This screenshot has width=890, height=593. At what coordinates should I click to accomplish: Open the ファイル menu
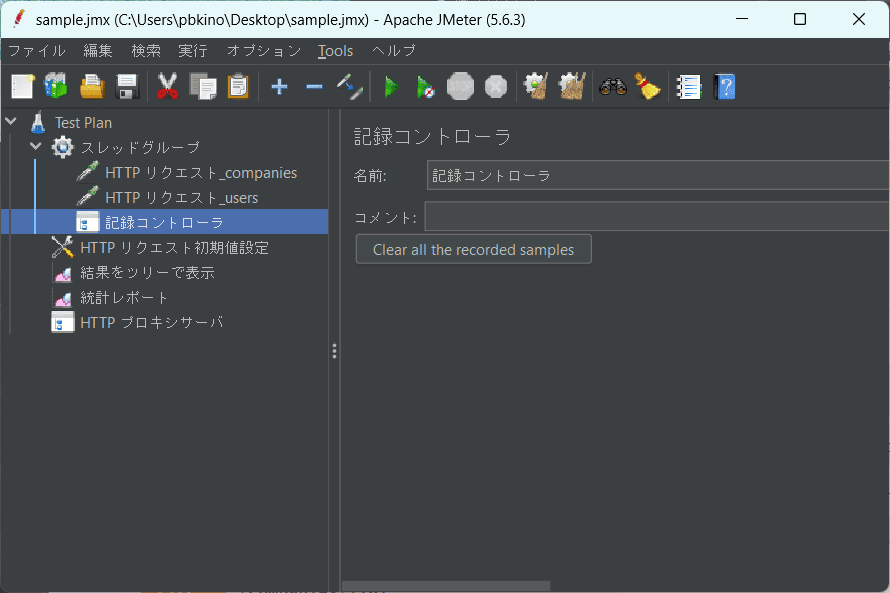[x=37, y=51]
